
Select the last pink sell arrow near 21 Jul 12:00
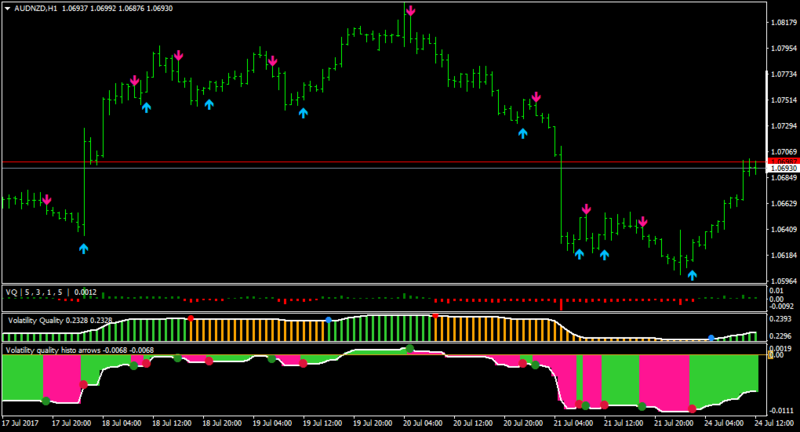(643, 221)
